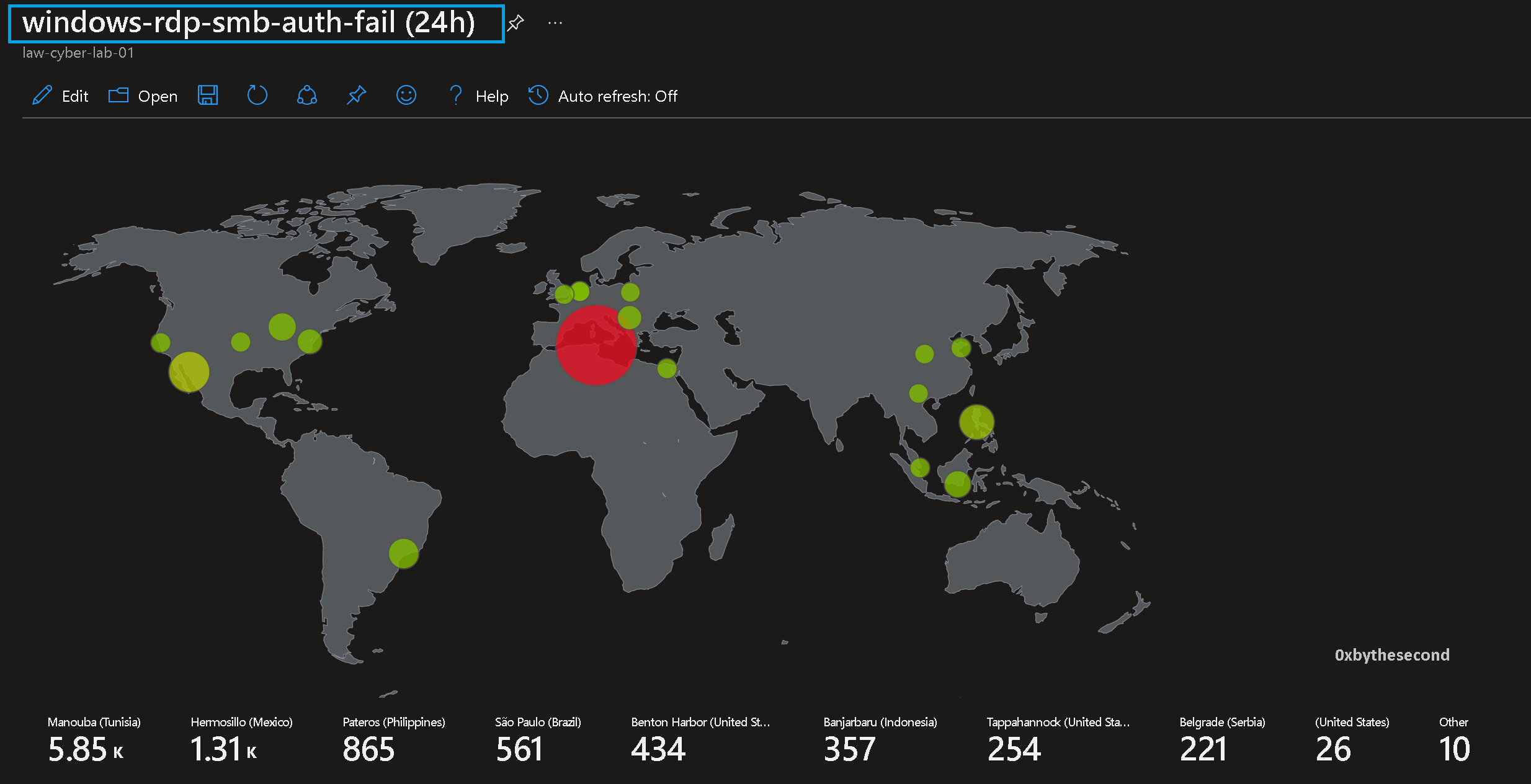Viewport: 1531px width, 784px height.
Task: Open Help with the question mark
Action: 456,96
